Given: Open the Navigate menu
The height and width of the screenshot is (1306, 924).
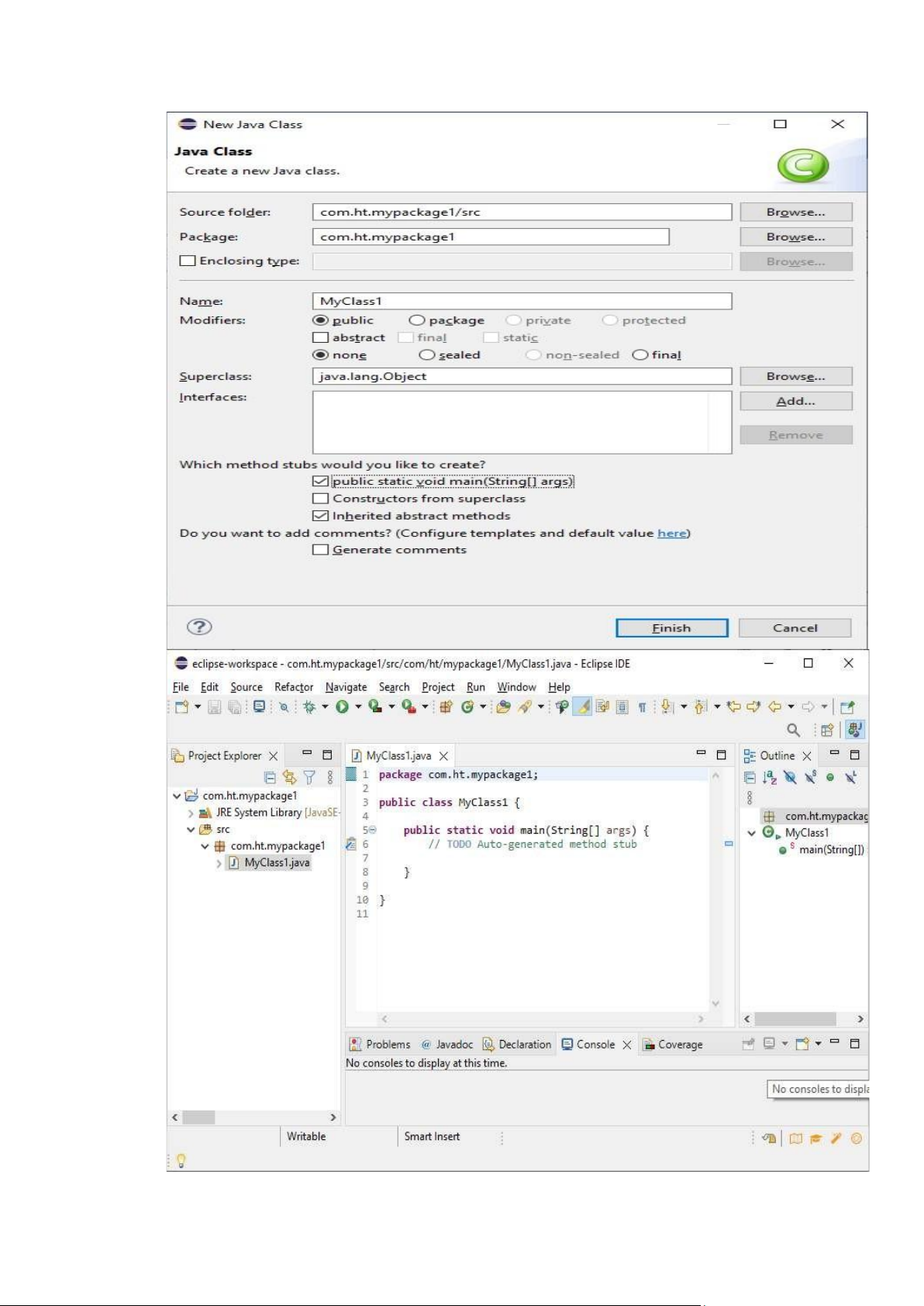Looking at the screenshot, I should tap(346, 687).
